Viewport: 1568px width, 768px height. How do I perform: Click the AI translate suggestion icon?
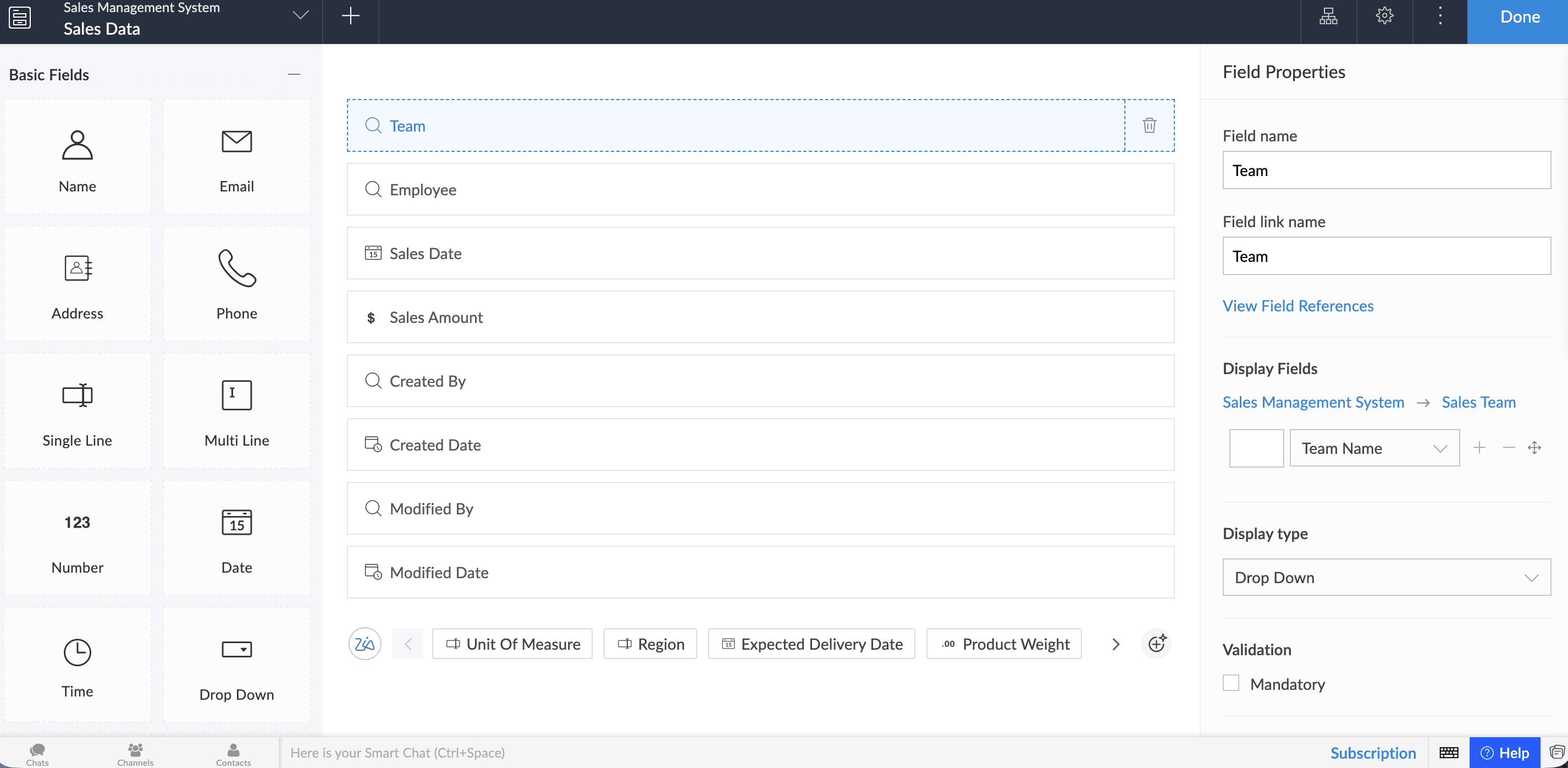(365, 644)
